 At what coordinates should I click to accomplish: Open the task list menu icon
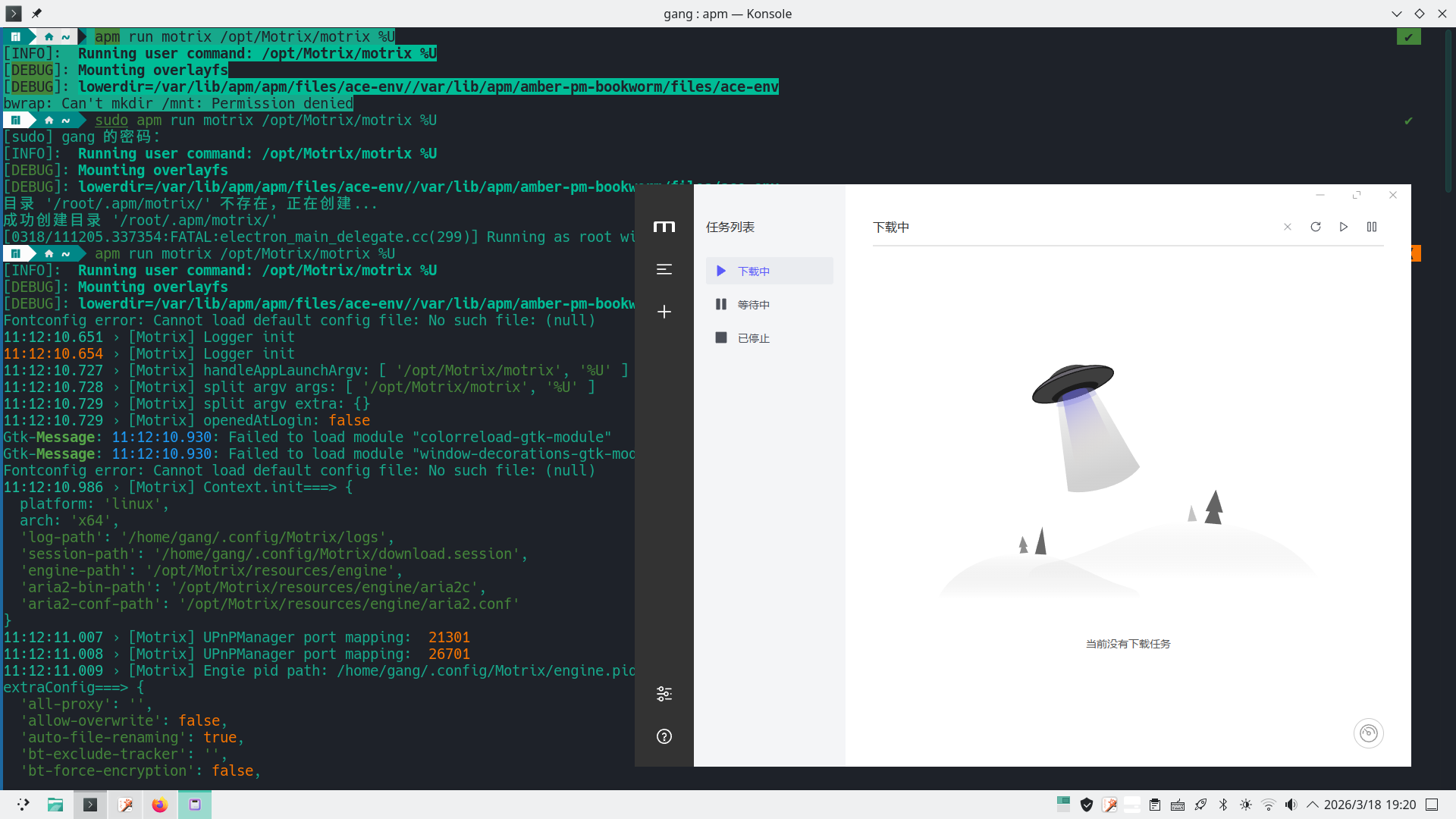coord(664,269)
